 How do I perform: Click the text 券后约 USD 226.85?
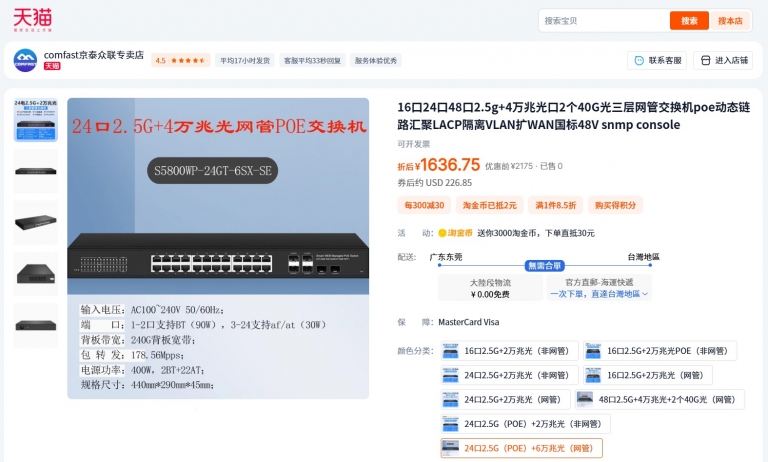434,183
